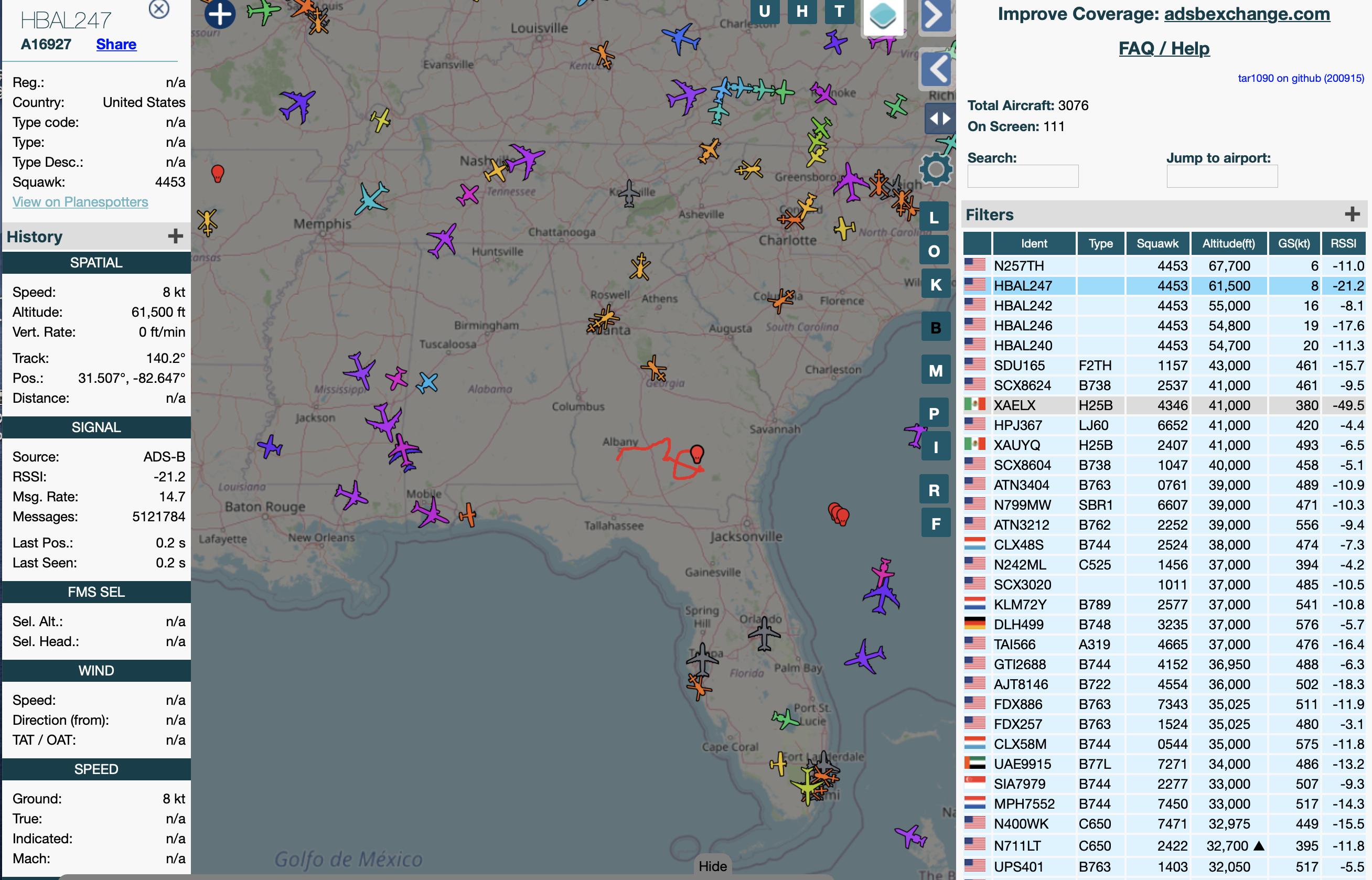Image resolution: width=1372 pixels, height=880 pixels.
Task: Sort table by RSSI column
Action: tap(1343, 243)
